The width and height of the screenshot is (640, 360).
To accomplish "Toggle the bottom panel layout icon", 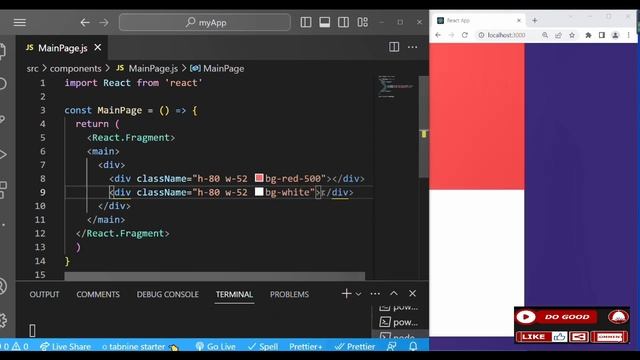I will click(x=324, y=22).
